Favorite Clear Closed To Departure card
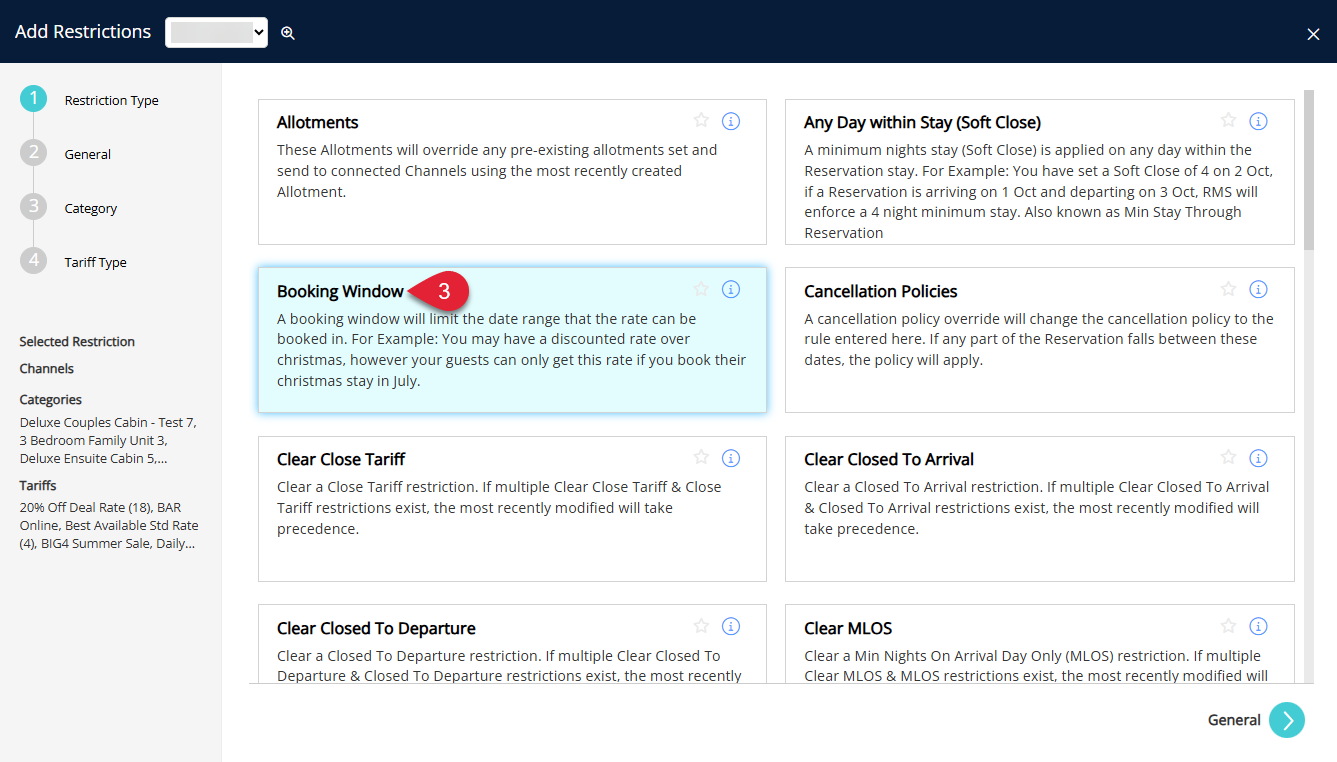Image resolution: width=1337 pixels, height=762 pixels. tap(701, 626)
